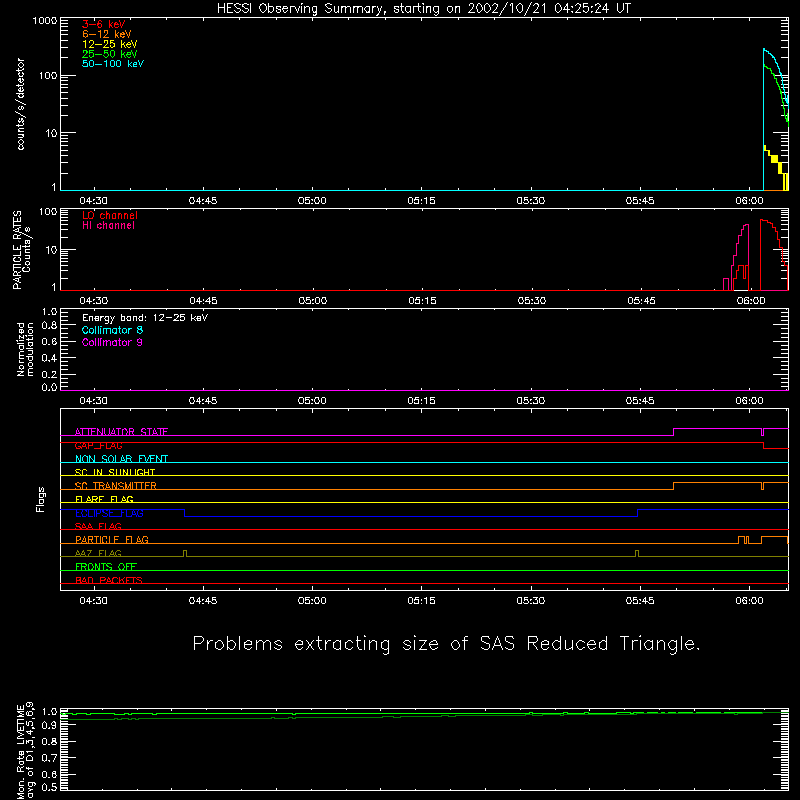Click the SC_TRANSMITTER flag label
800x800 pixels.
(x=116, y=486)
